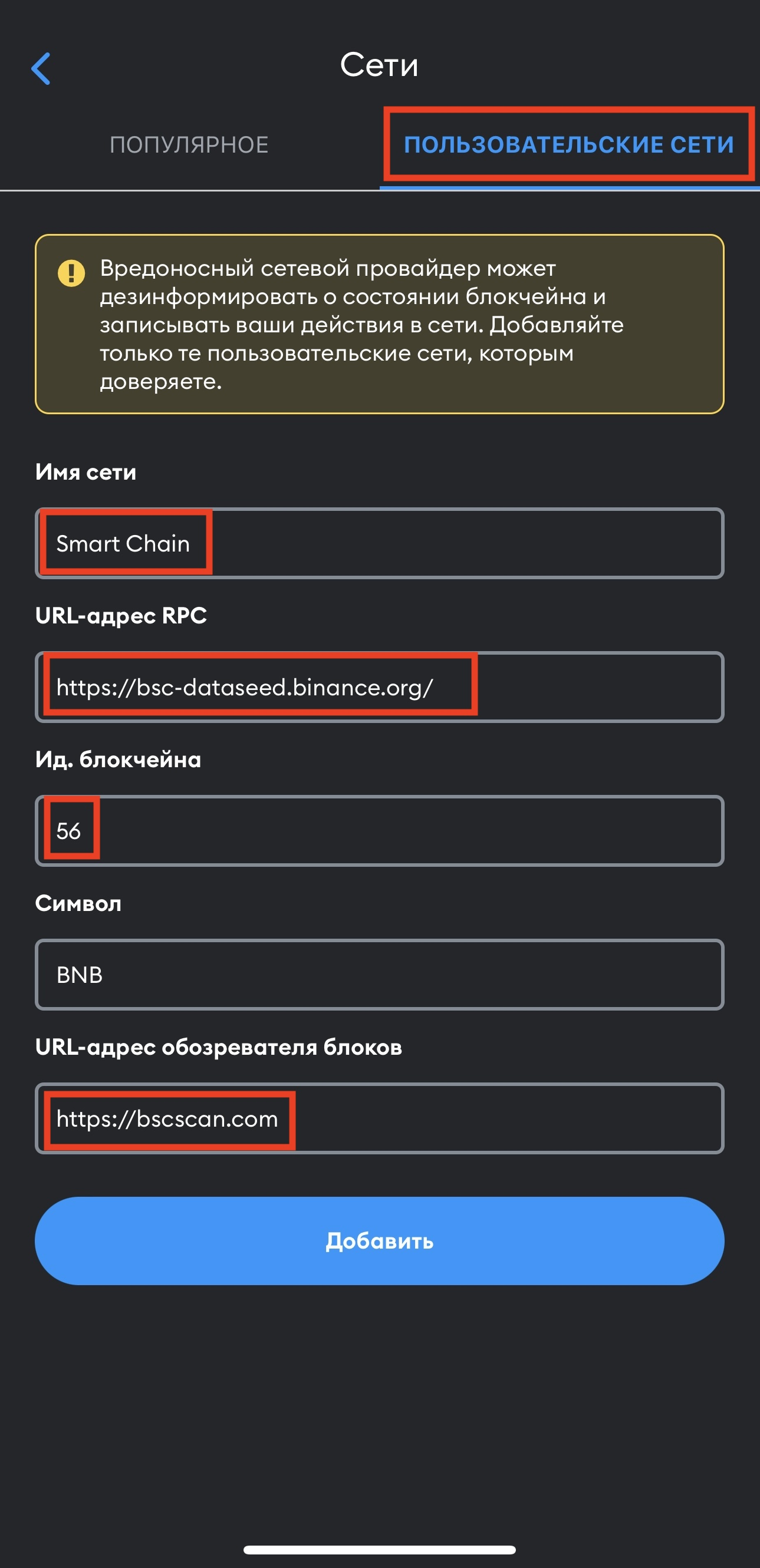Click the yellow warning exclamation icon

click(71, 273)
